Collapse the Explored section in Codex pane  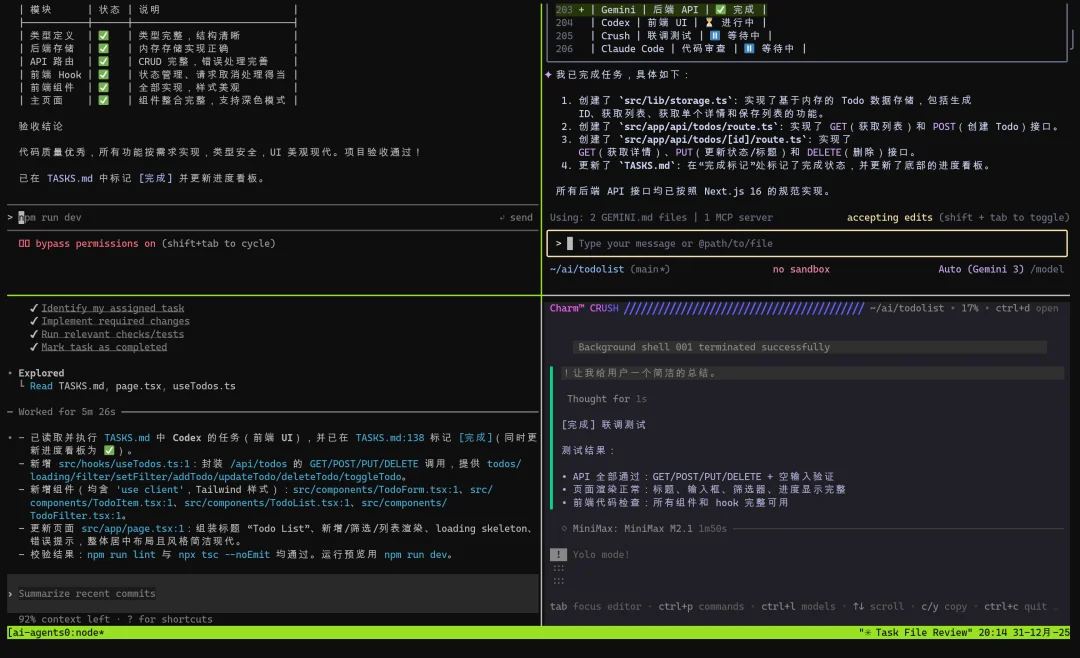tap(40, 372)
